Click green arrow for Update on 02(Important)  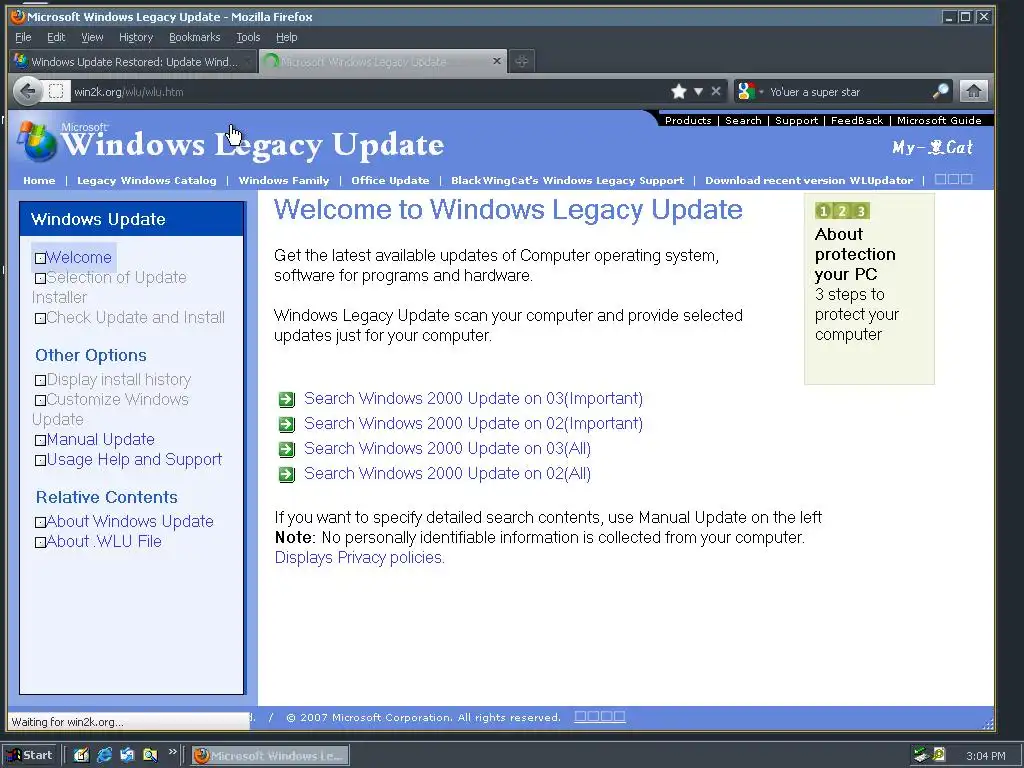click(x=287, y=424)
